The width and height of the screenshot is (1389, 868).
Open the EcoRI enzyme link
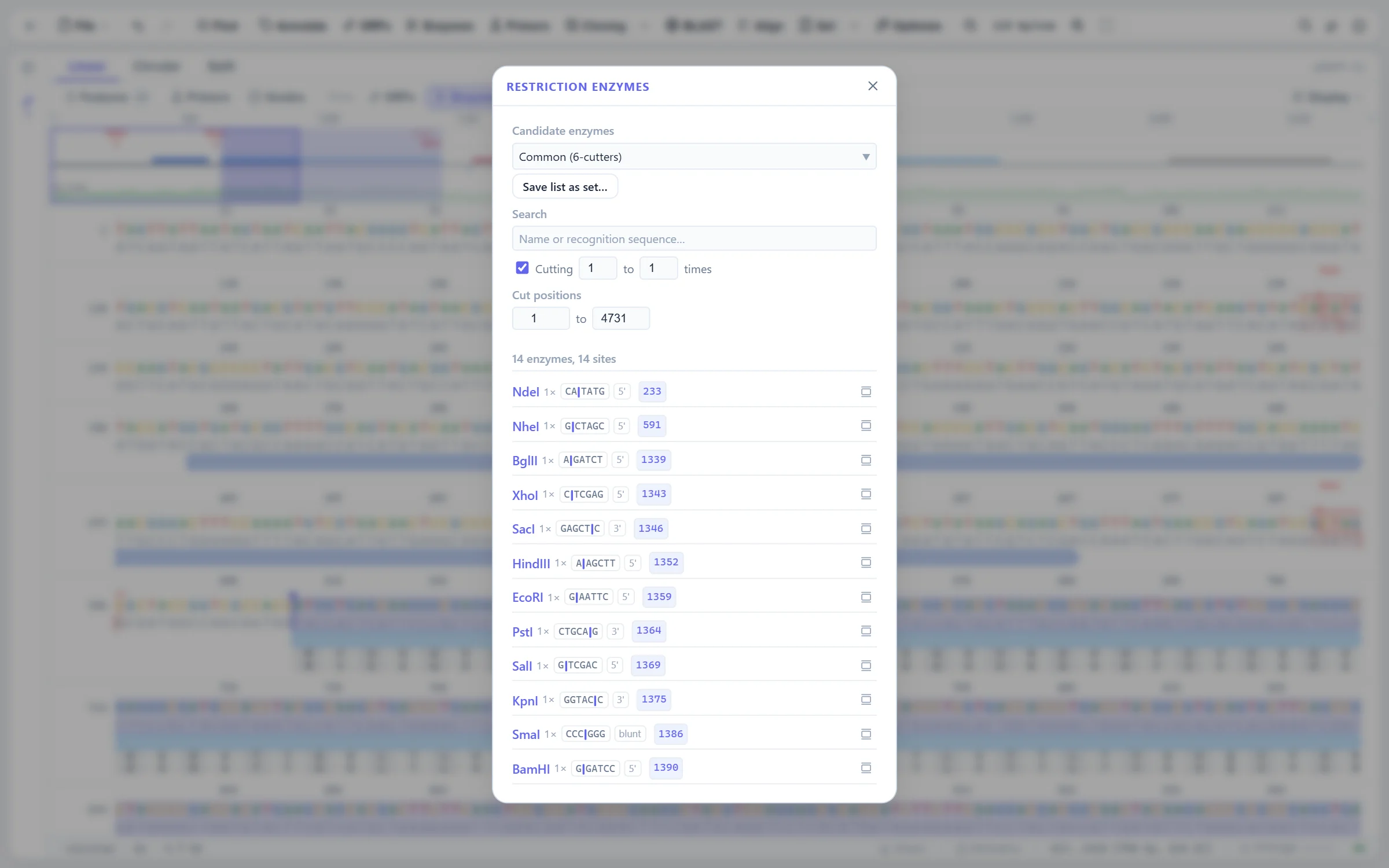pos(527,597)
